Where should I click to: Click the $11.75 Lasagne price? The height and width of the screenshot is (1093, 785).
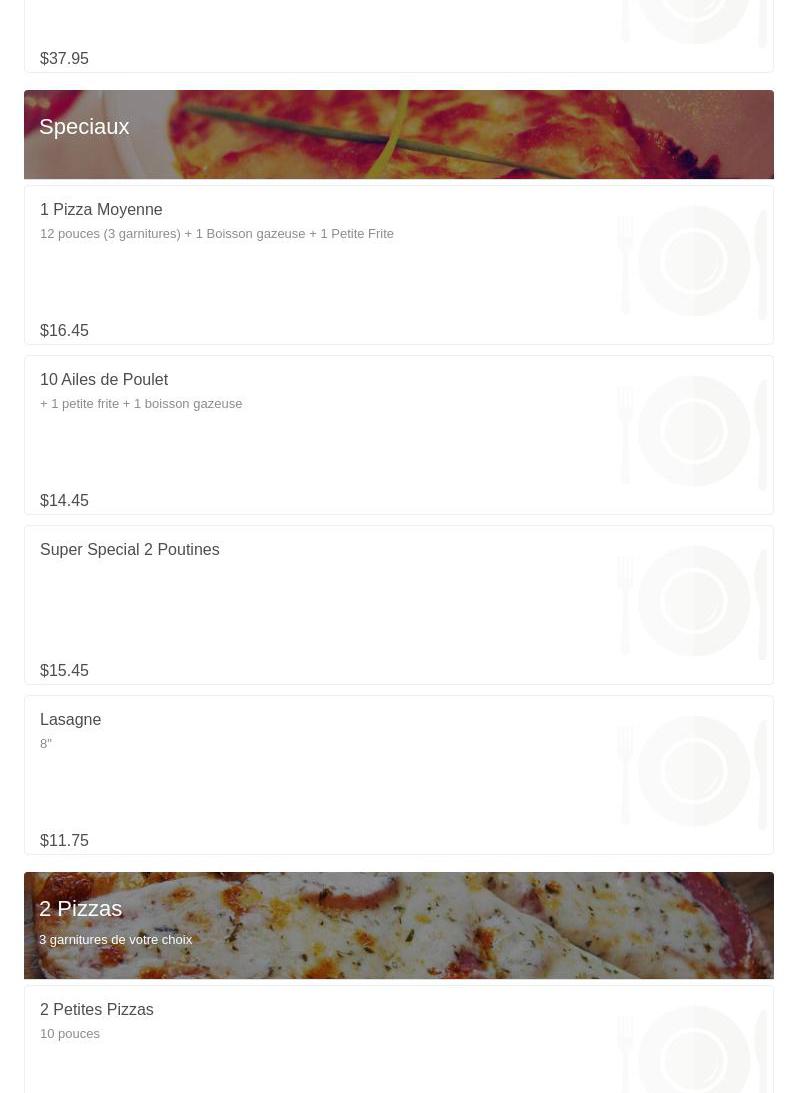click(x=64, y=841)
